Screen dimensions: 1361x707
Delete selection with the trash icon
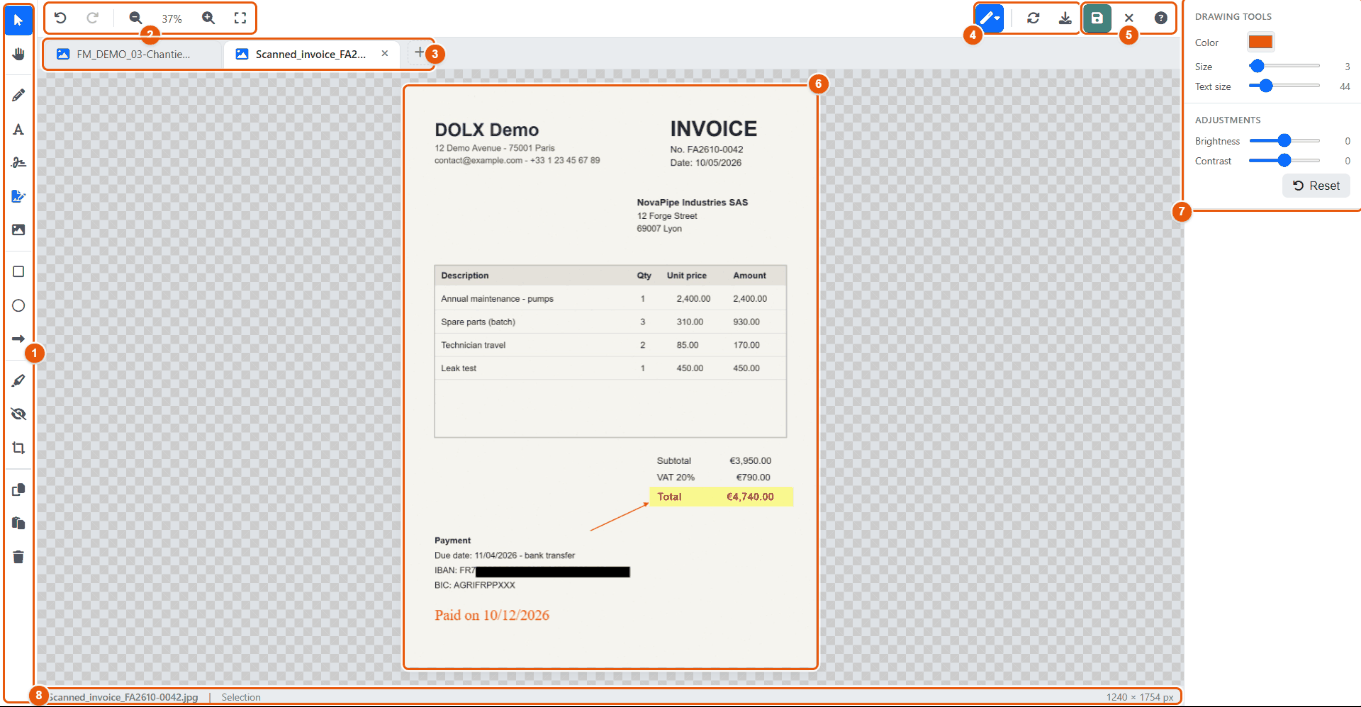click(x=18, y=557)
